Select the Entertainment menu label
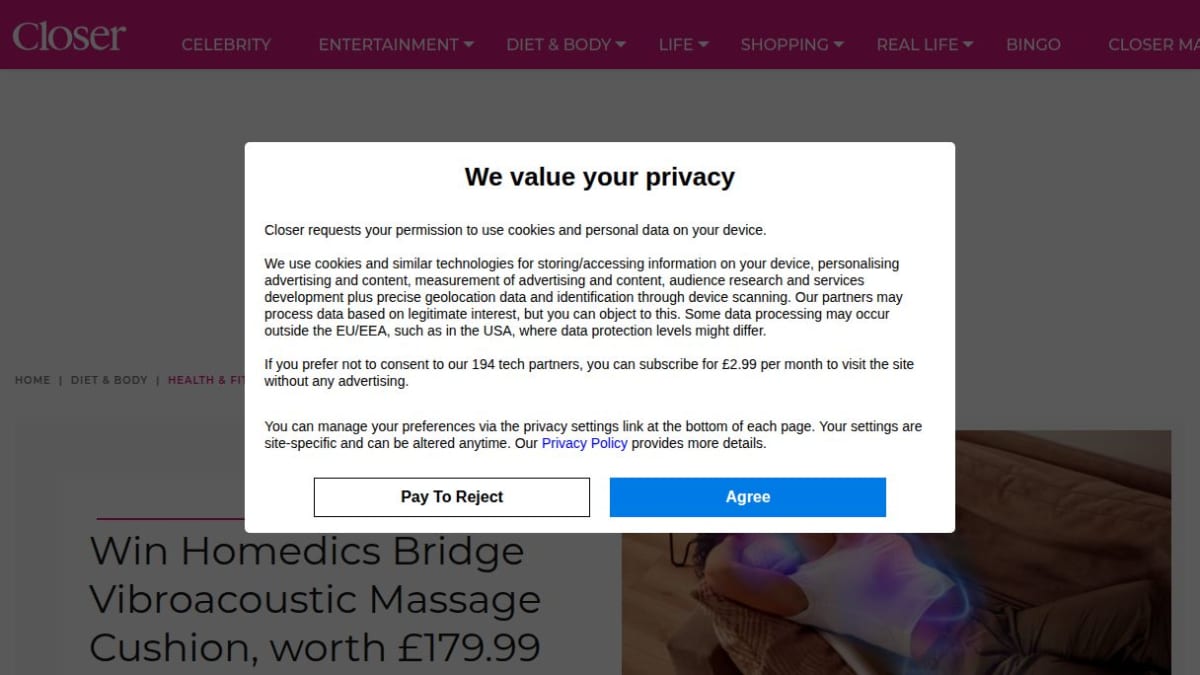The width and height of the screenshot is (1200, 675). tap(388, 45)
